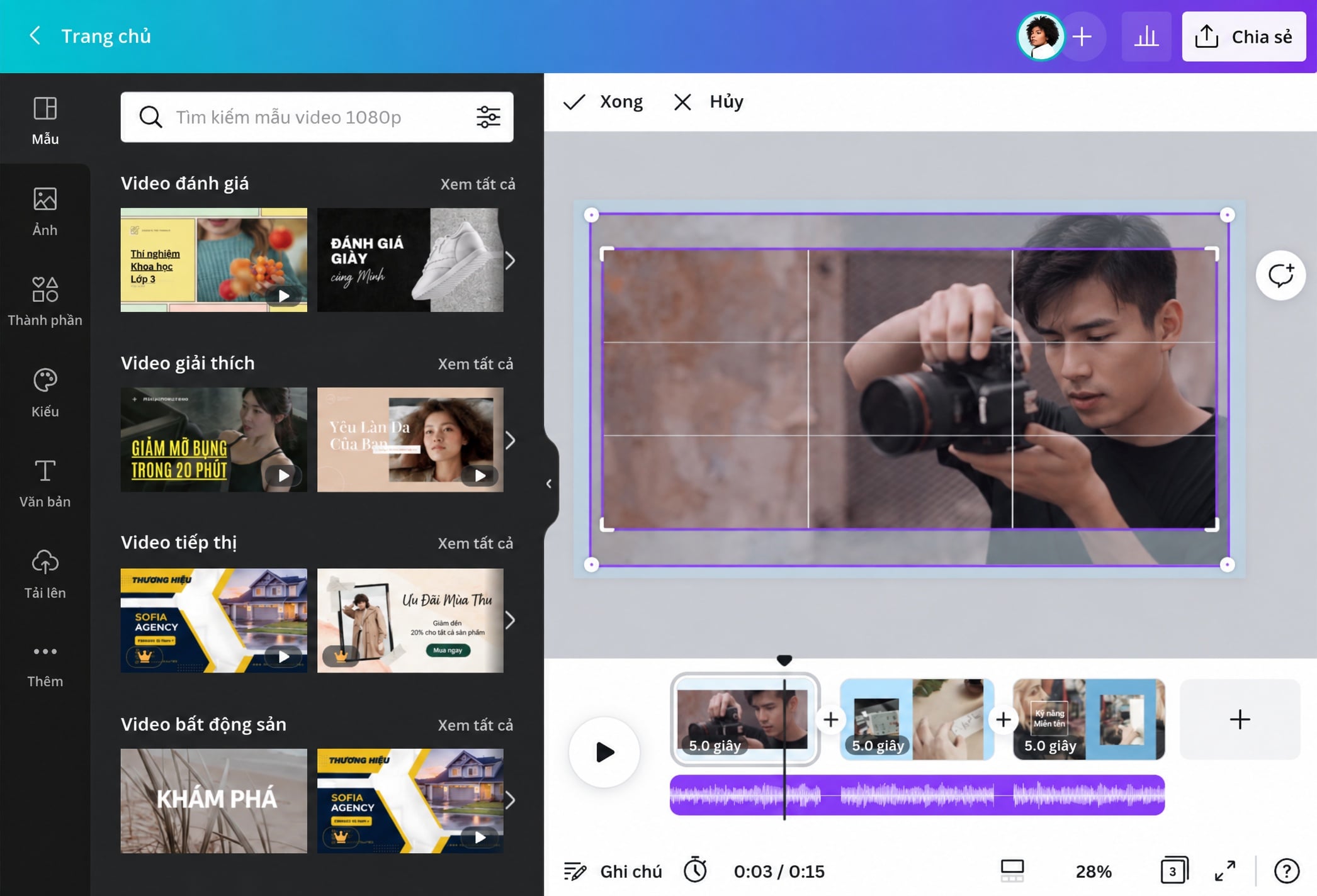This screenshot has height=896, width=1317.
Task: Add a new page to timeline
Action: (x=1240, y=719)
